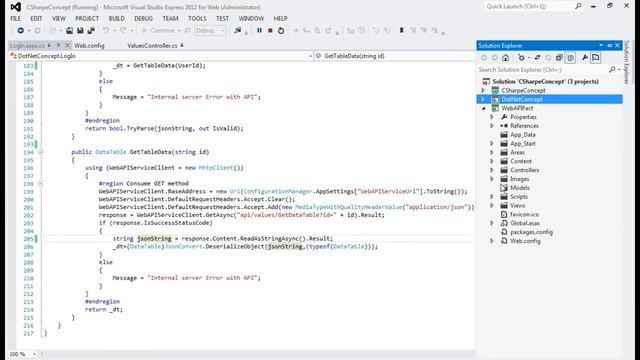Viewport: 640px width, 360px height.
Task: Toggle Preview Selected Items in Solution Explorer
Action: pyautogui.click(x=596, y=58)
